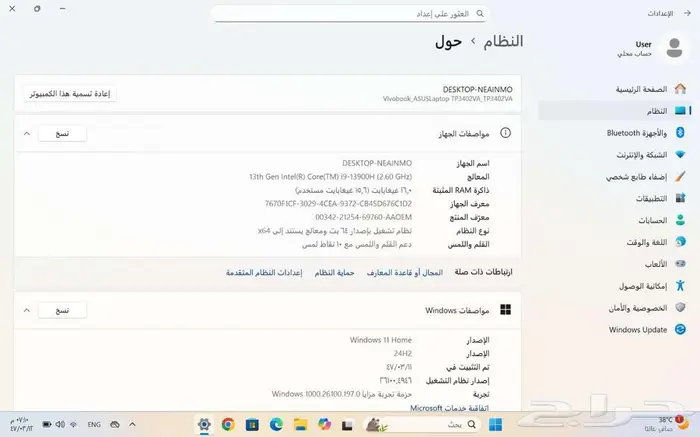
Task: Click نسخ button for Windows specifications
Action: (x=62, y=310)
